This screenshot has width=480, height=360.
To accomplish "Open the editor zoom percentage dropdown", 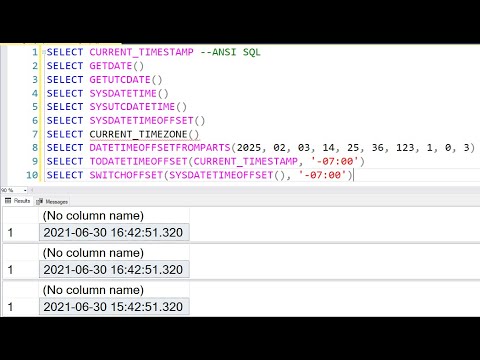I will [x=25, y=190].
